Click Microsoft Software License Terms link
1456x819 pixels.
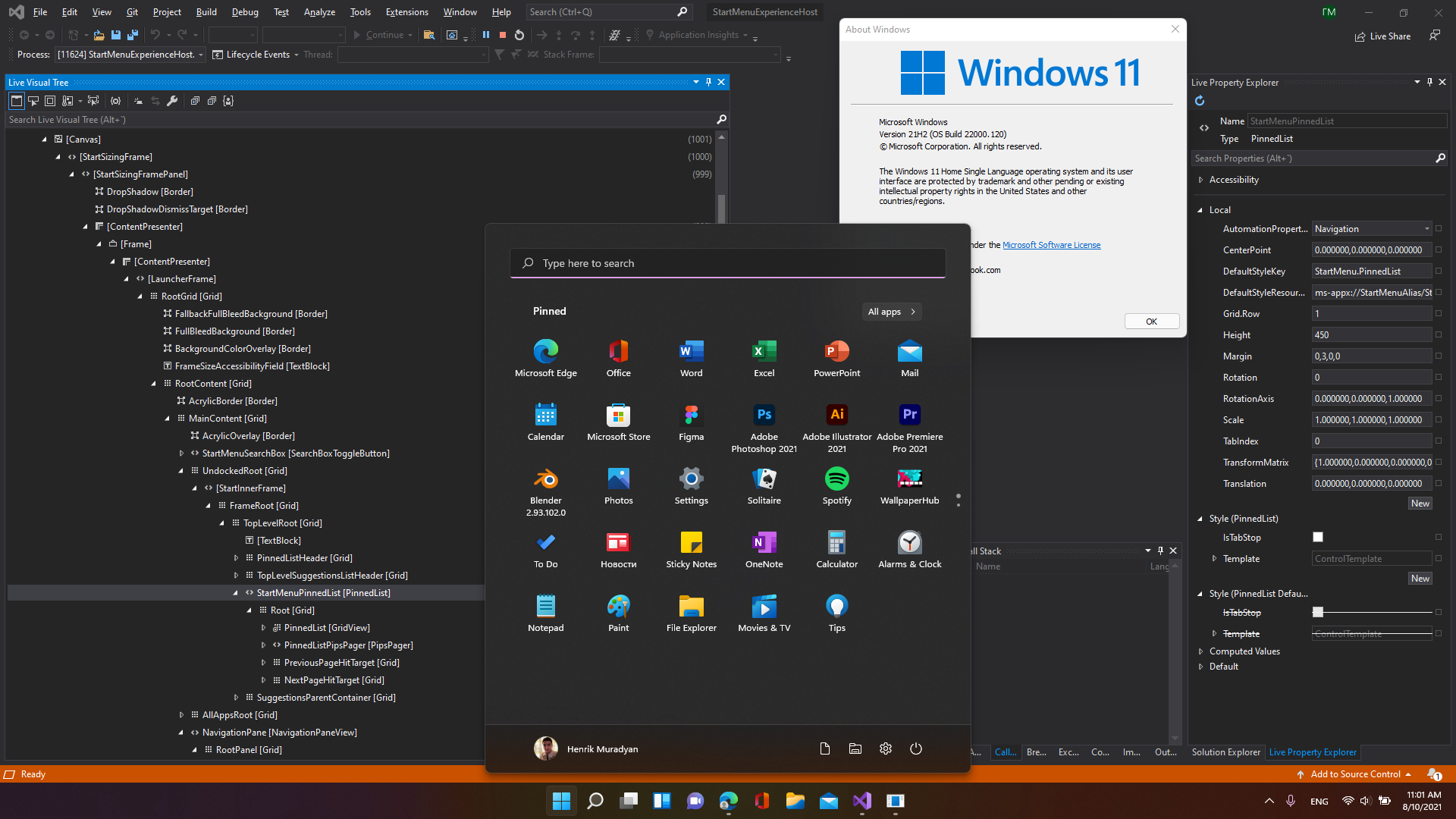point(1051,245)
